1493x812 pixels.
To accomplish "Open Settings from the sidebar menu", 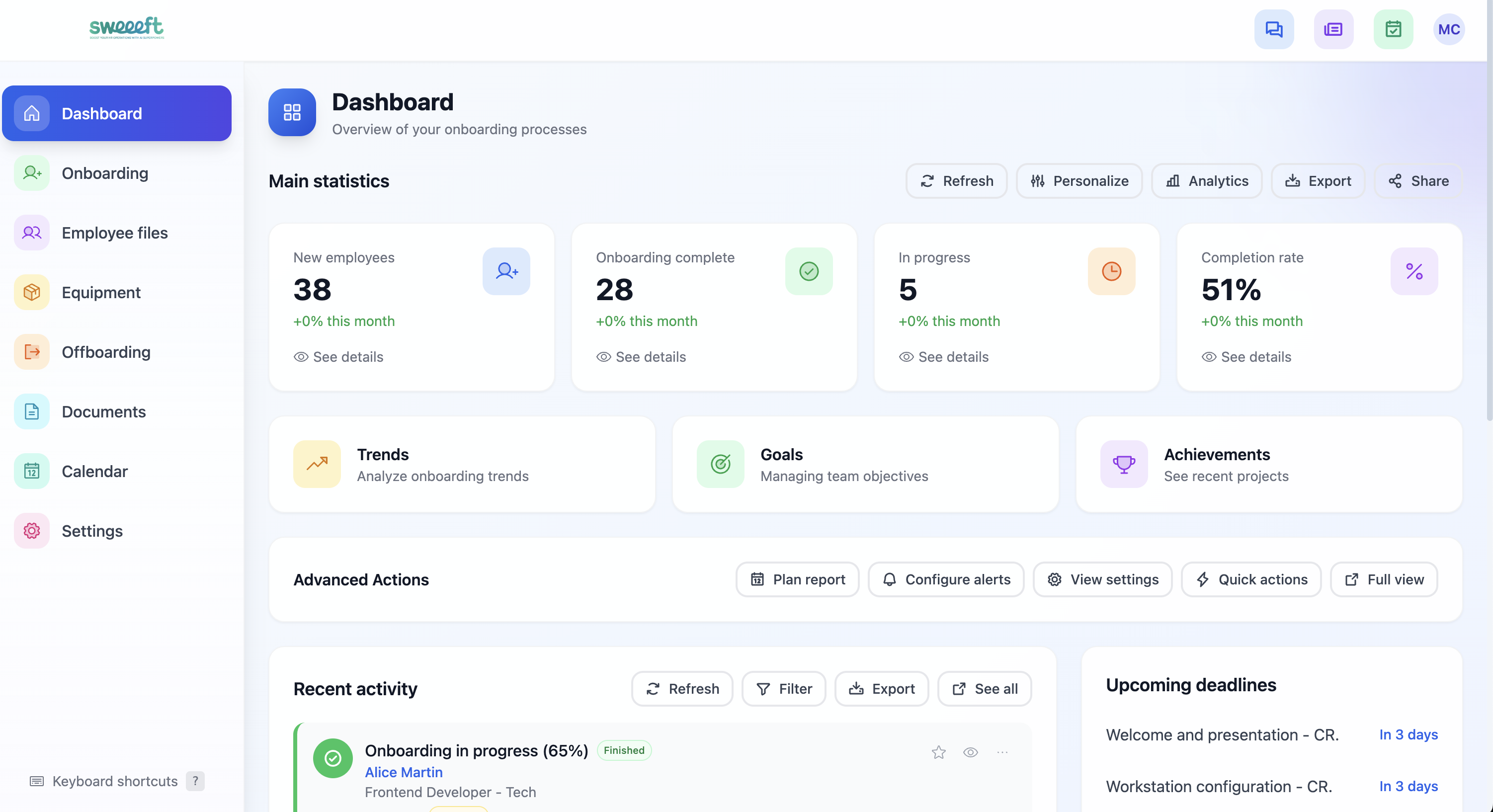I will [91, 530].
